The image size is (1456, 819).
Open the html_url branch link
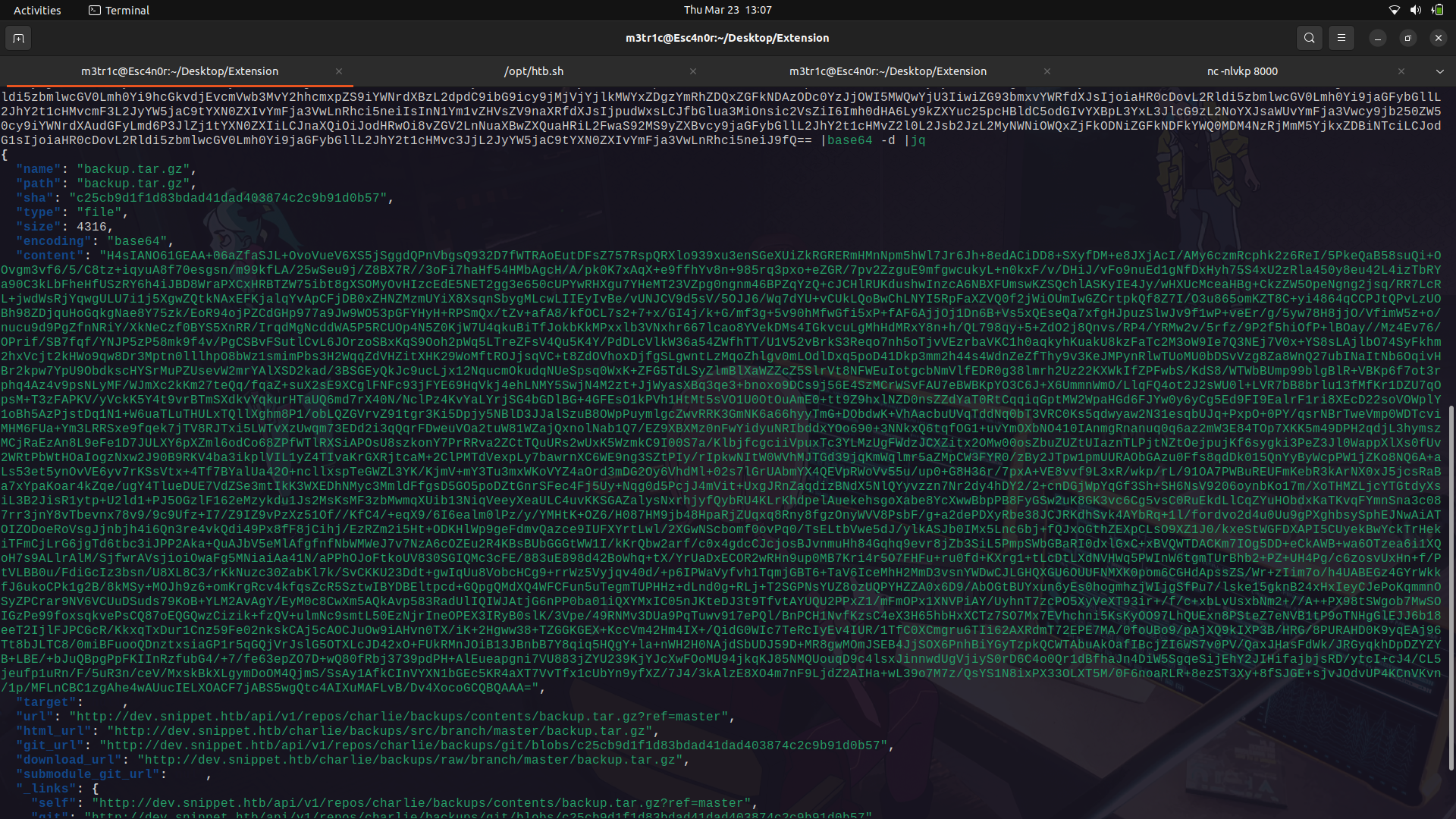coord(379,731)
